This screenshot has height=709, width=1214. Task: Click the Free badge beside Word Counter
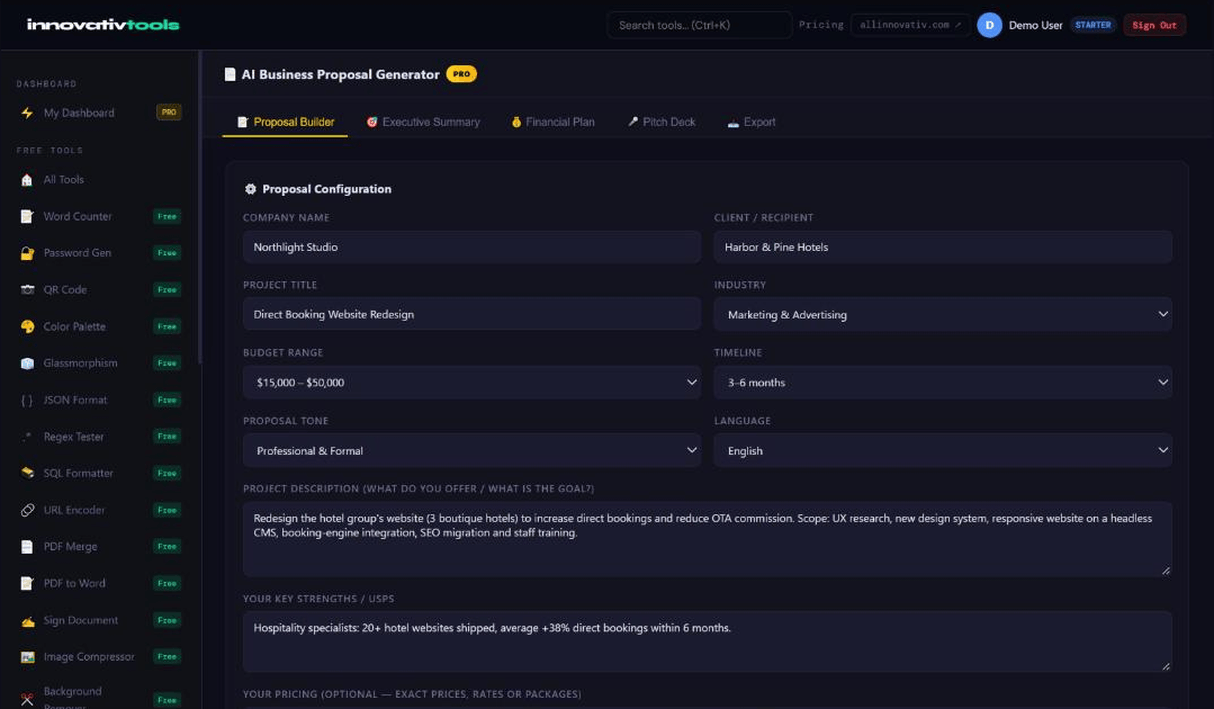(167, 216)
